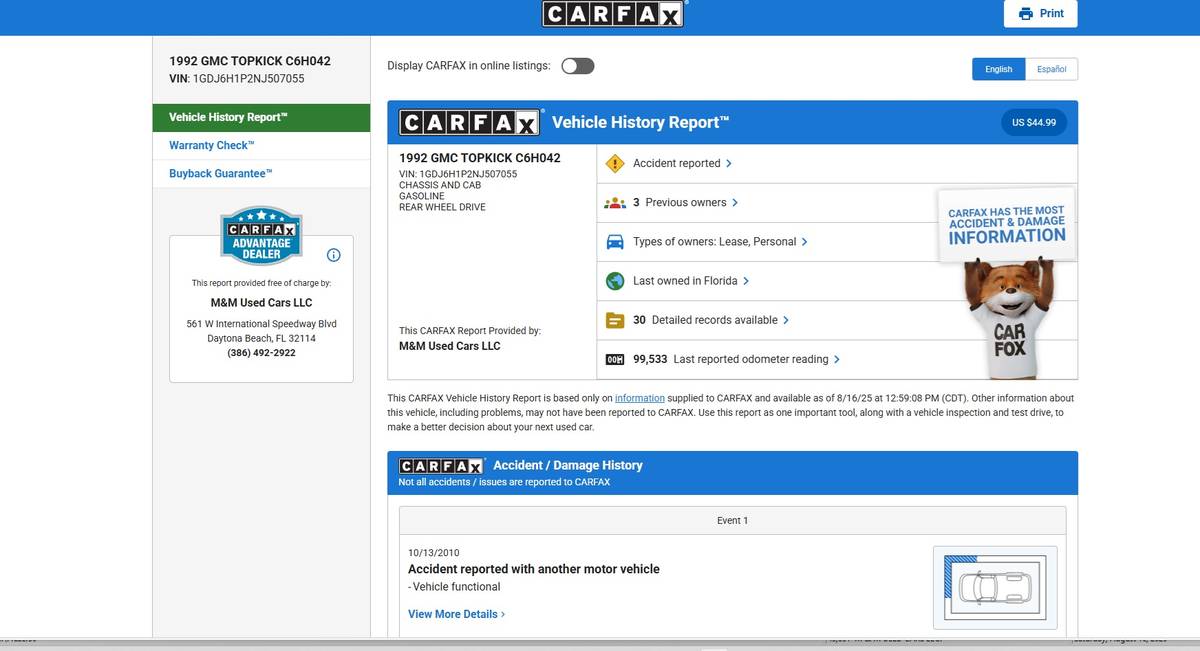
Task: Click Event 1 header in accident history
Action: [x=732, y=520]
